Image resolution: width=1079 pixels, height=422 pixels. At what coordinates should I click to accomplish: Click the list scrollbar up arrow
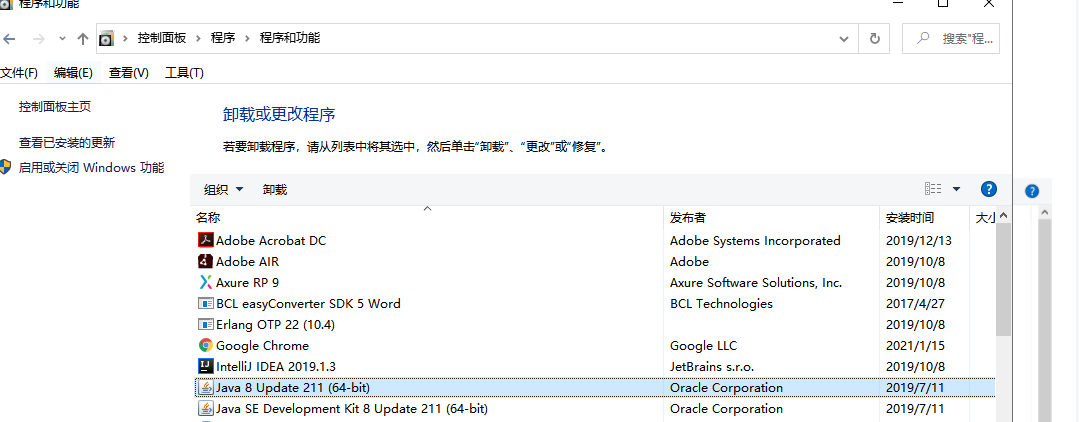pos(1003,215)
